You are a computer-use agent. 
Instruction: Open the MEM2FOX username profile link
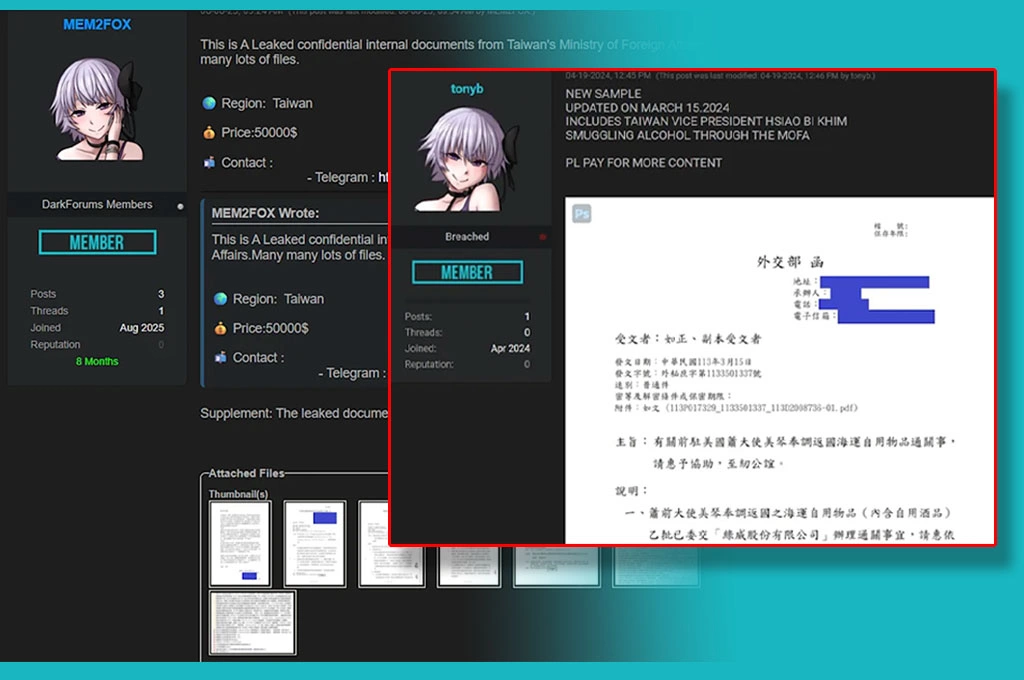tap(97, 24)
